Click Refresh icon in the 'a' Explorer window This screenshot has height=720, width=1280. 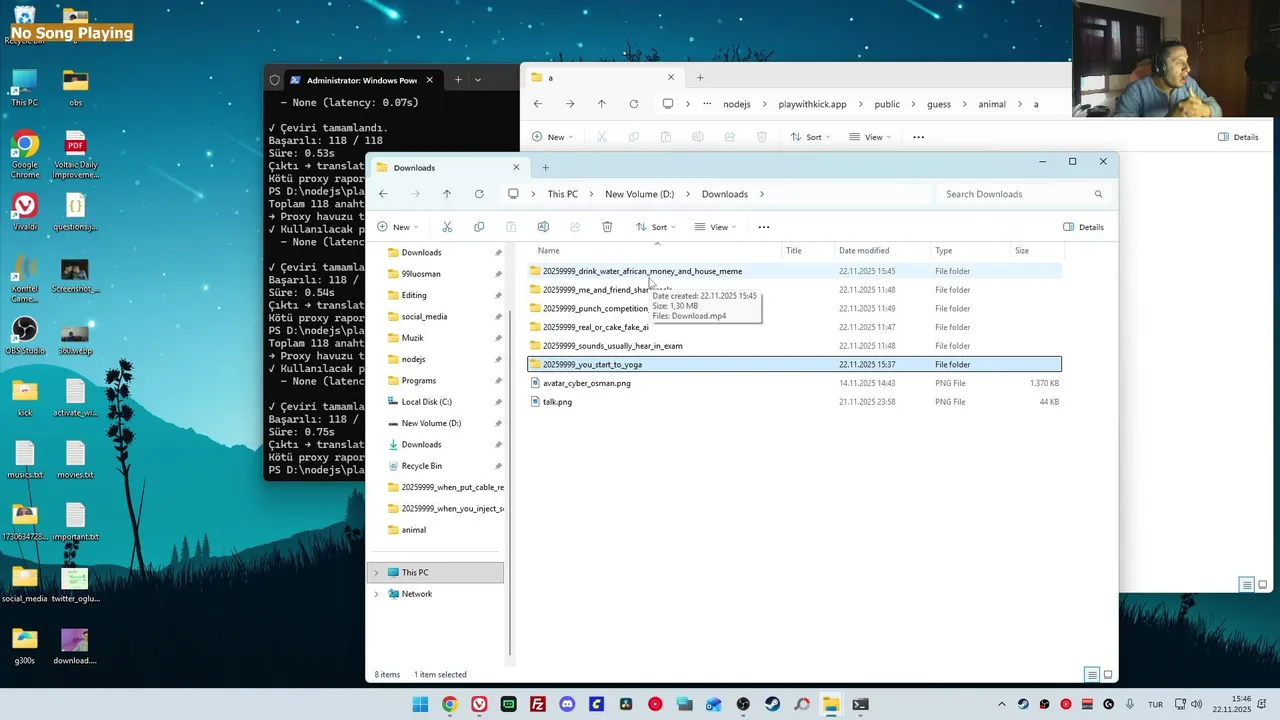click(x=633, y=104)
